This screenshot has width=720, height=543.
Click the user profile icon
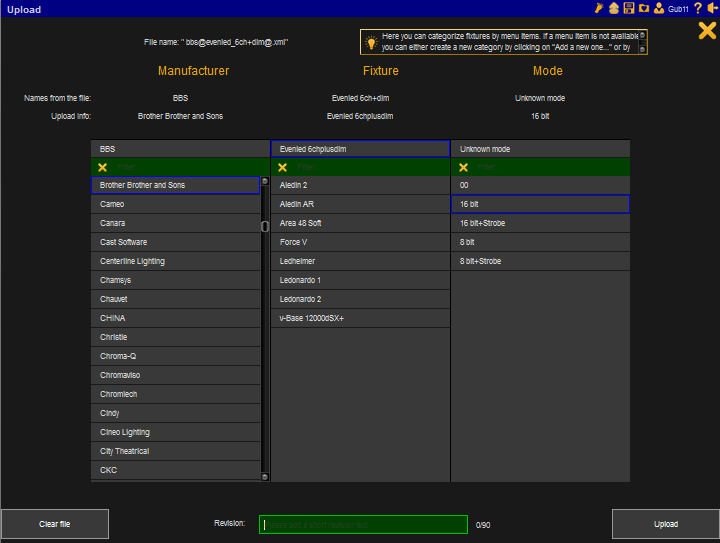(659, 8)
